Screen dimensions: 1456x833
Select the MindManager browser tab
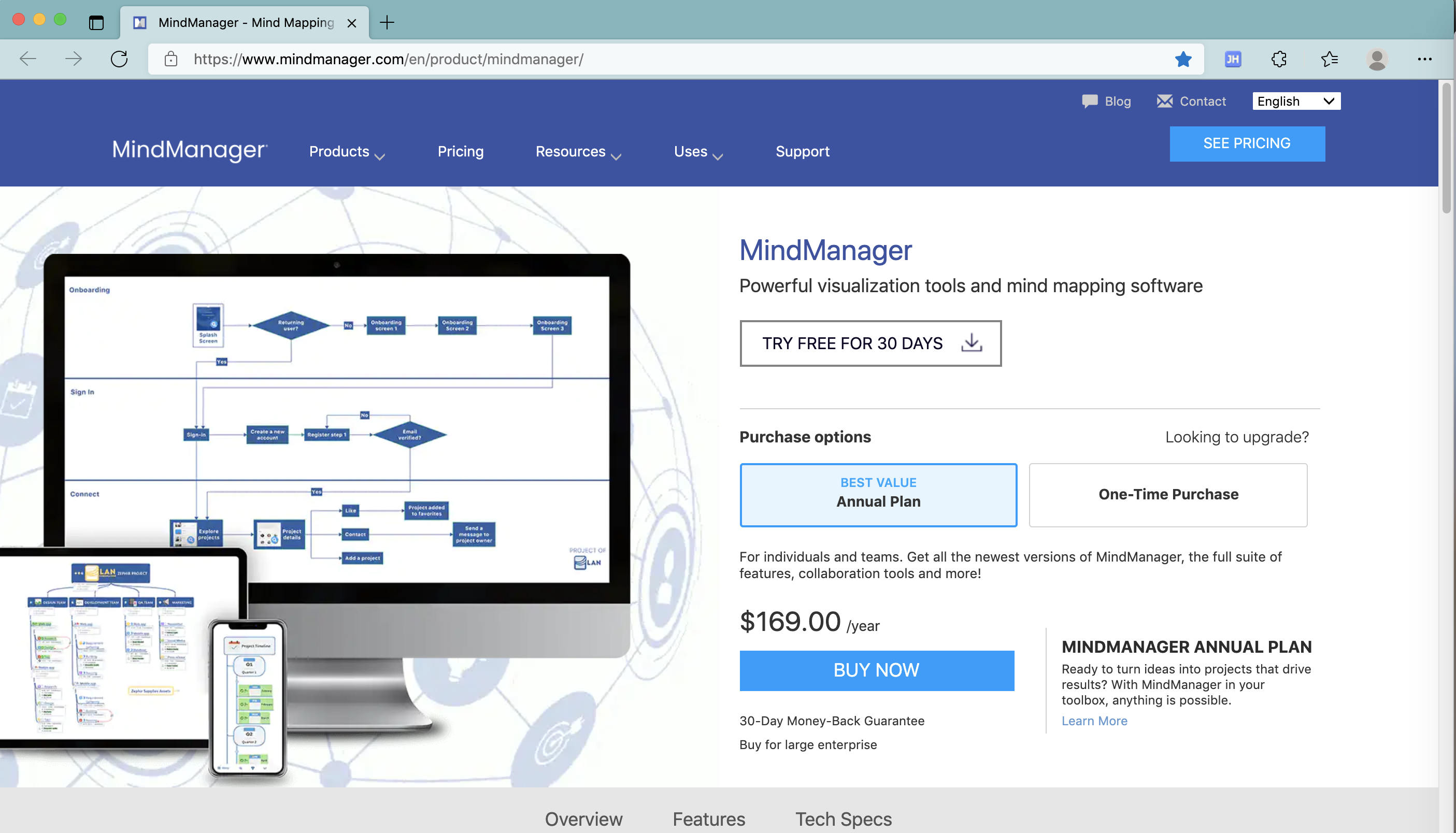[245, 23]
